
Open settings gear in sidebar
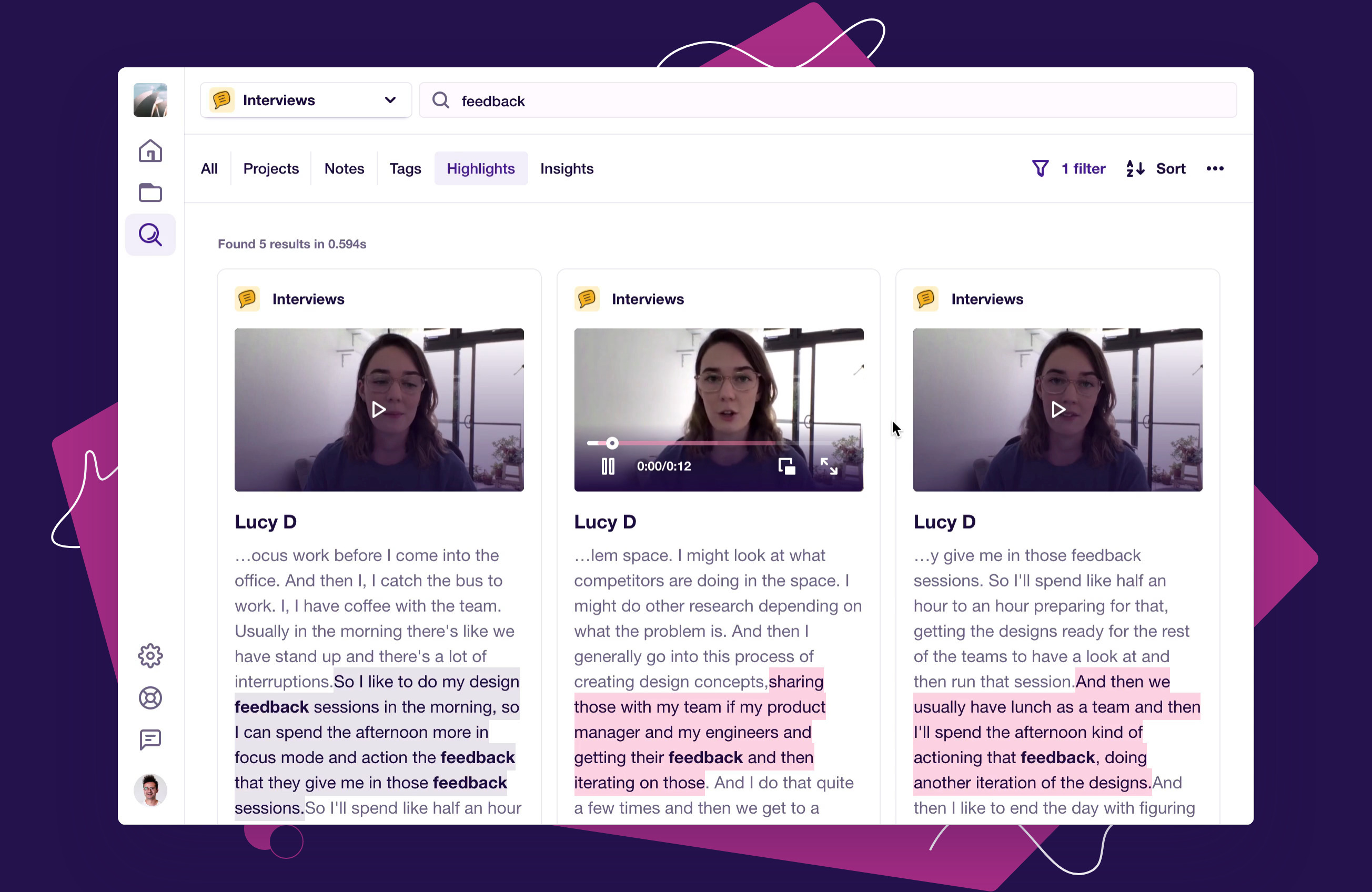click(150, 656)
